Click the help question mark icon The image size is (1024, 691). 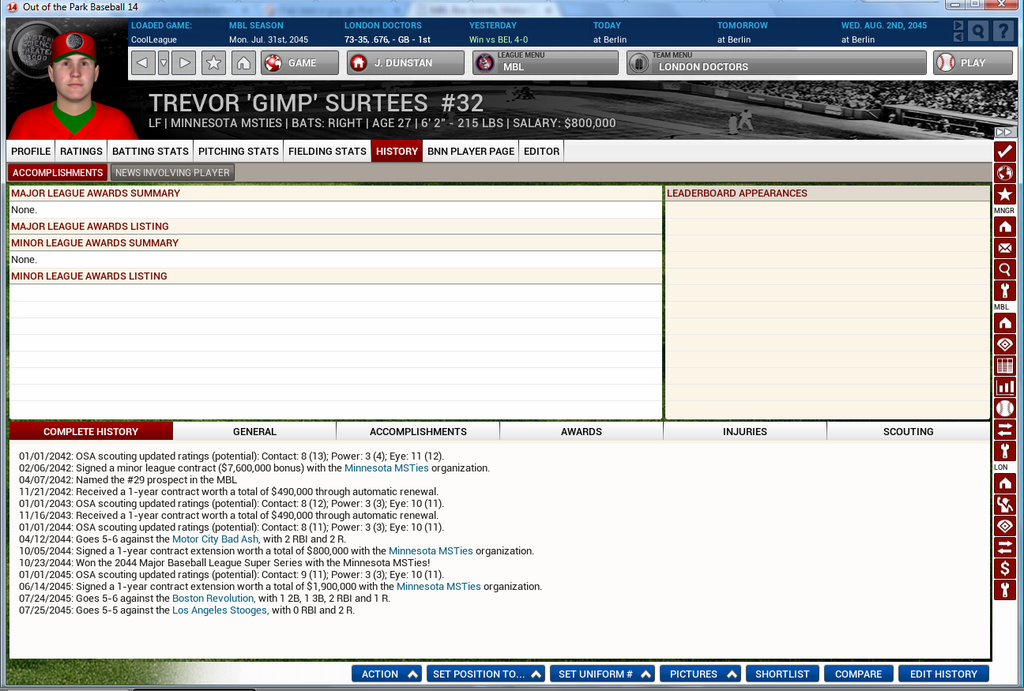1003,31
